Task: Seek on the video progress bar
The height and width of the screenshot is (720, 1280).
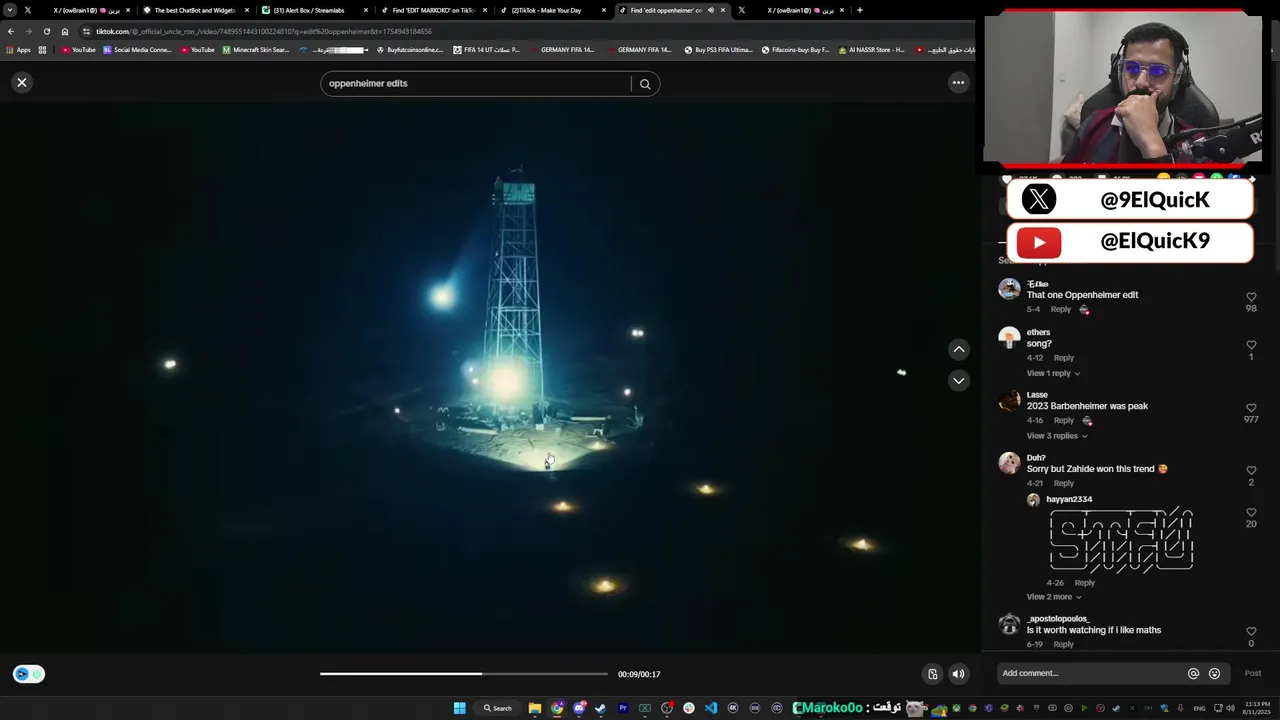Action: point(463,674)
